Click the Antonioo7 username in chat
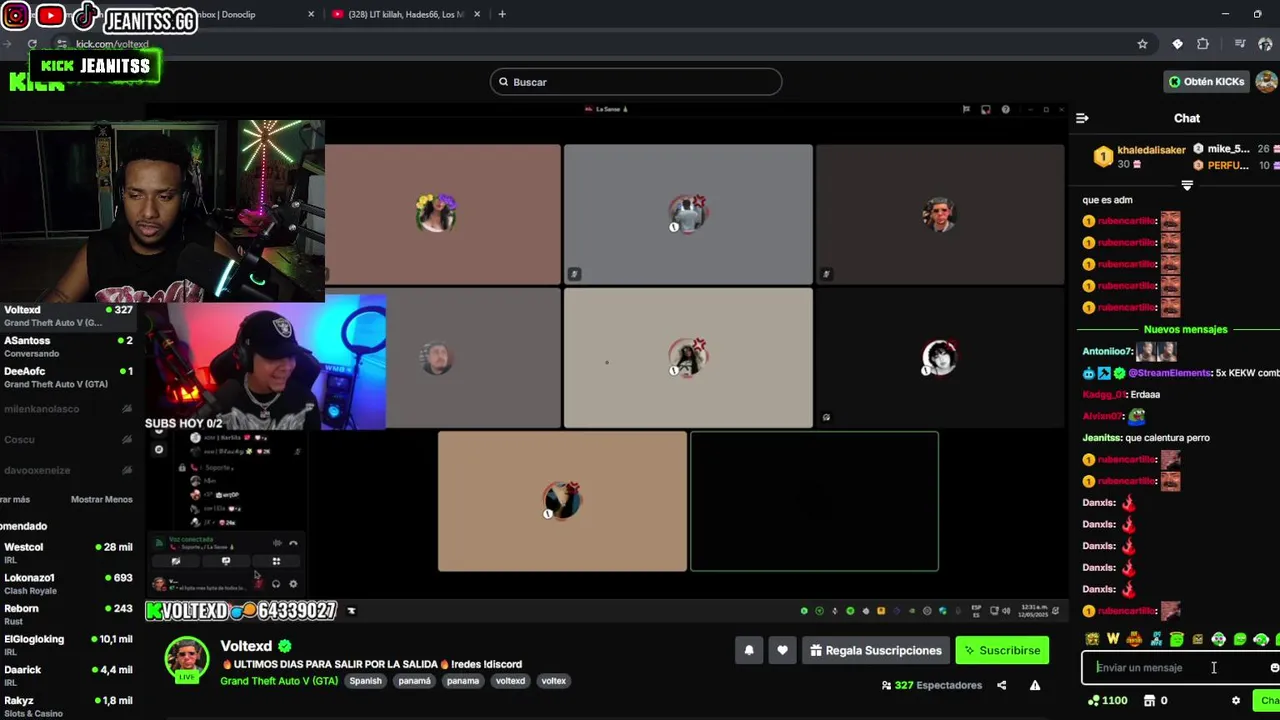Image resolution: width=1280 pixels, height=720 pixels. point(1108,351)
